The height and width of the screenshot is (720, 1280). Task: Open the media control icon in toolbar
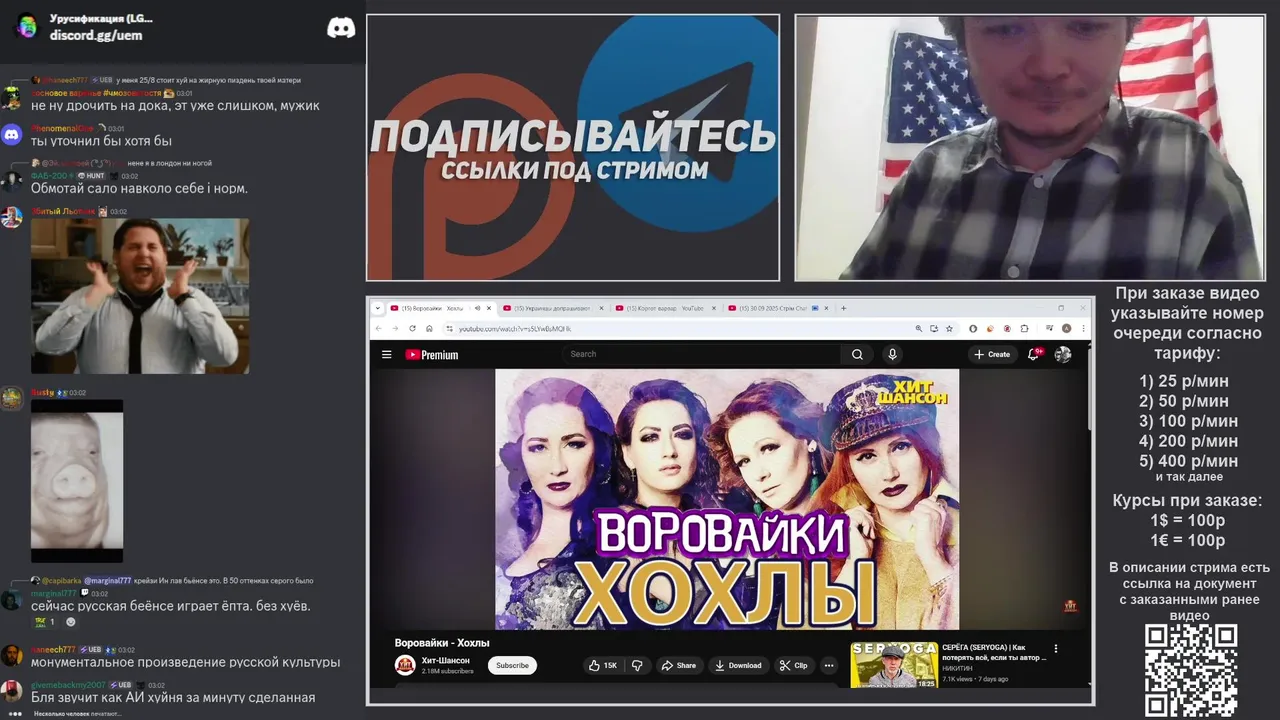pyautogui.click(x=1049, y=328)
